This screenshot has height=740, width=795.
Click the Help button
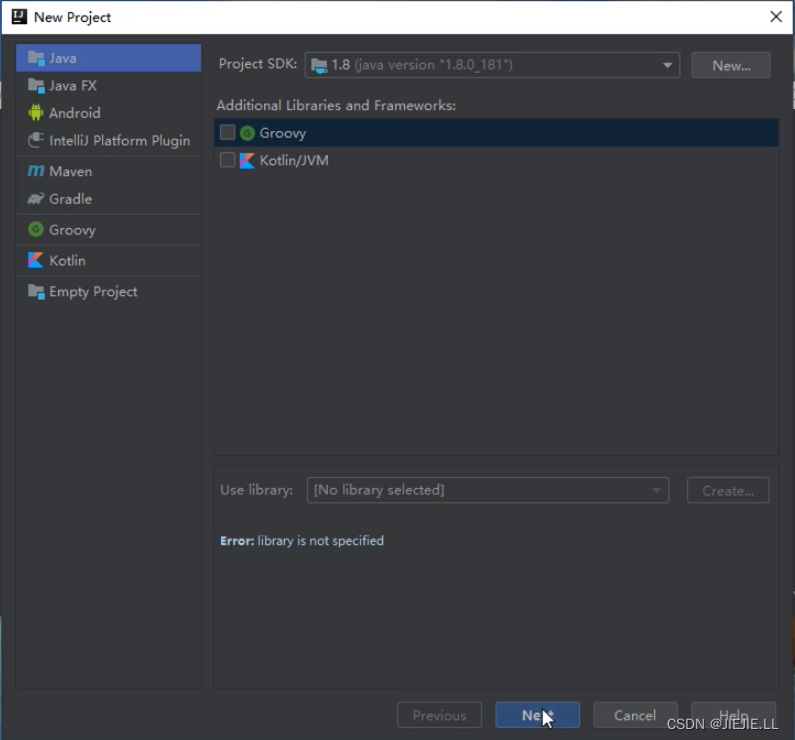(734, 715)
